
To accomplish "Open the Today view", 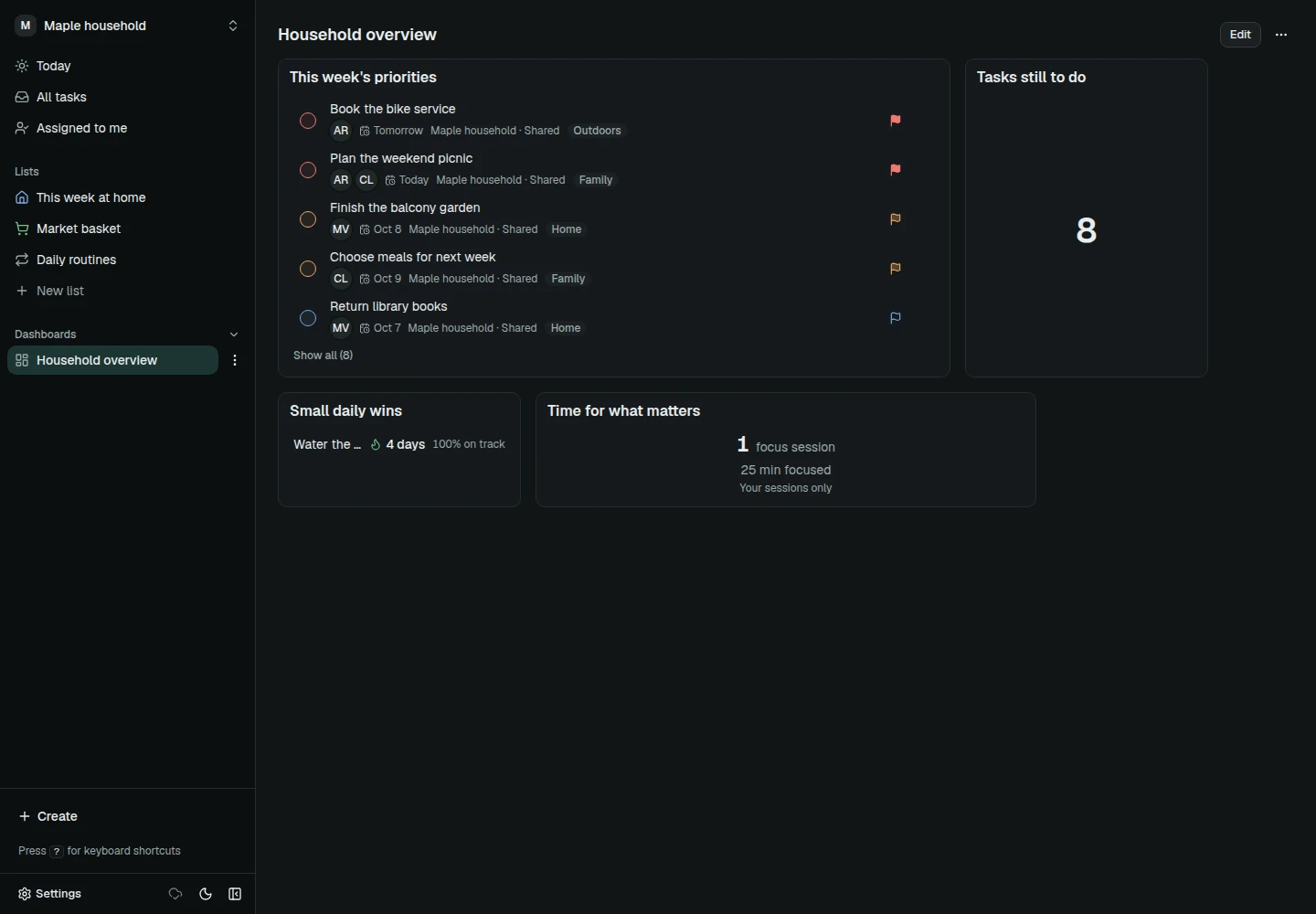I will (128, 66).
